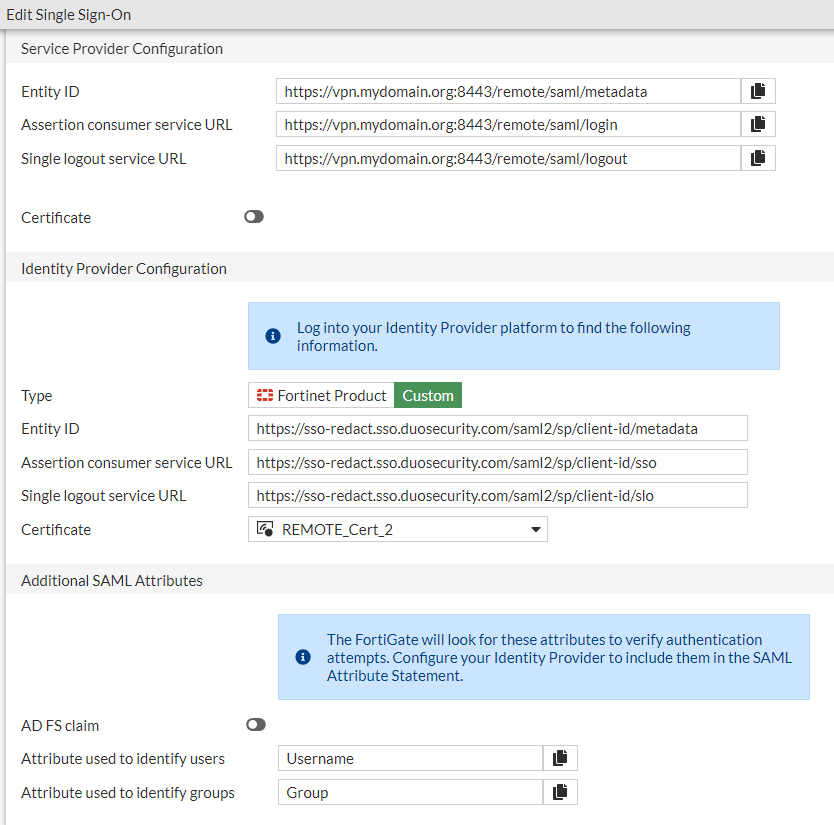
Task: Select the Identity Provider Entity ID input field
Action: pos(500,428)
